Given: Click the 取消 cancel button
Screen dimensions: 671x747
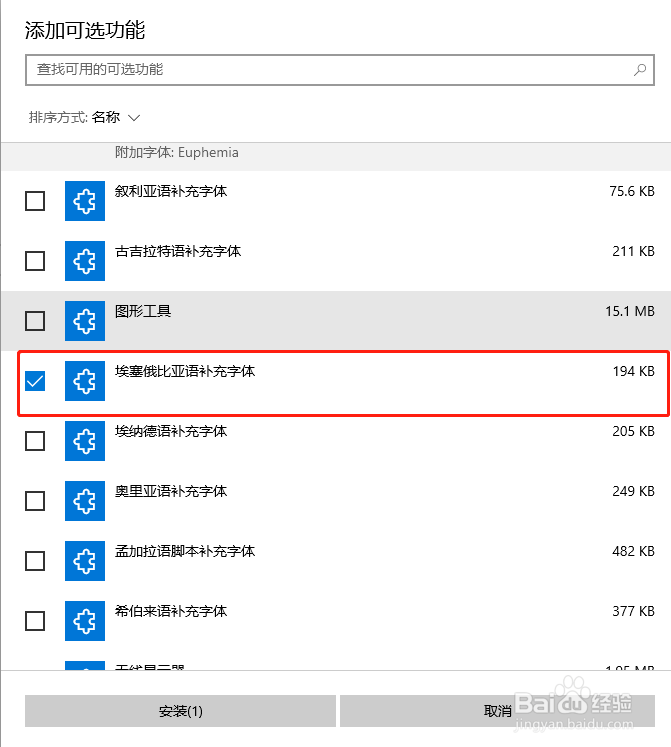Looking at the screenshot, I should (x=498, y=711).
